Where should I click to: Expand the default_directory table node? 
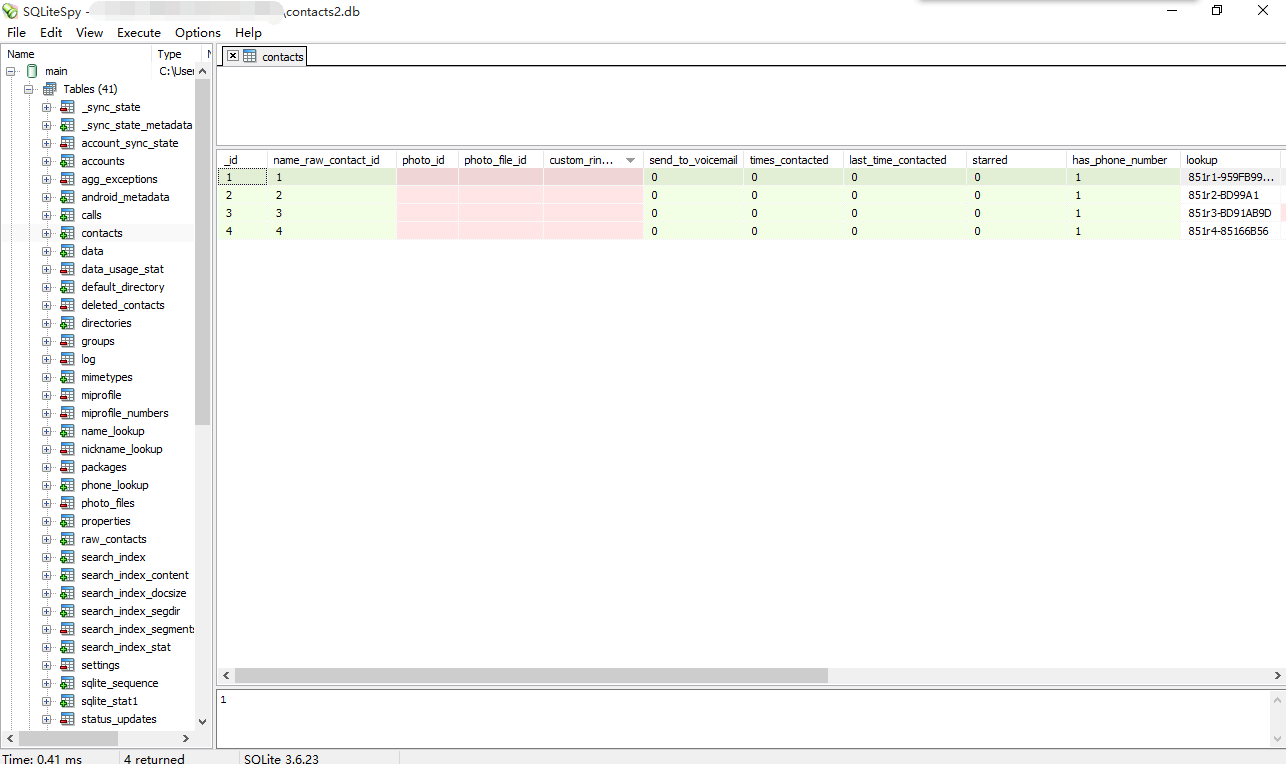(x=47, y=287)
